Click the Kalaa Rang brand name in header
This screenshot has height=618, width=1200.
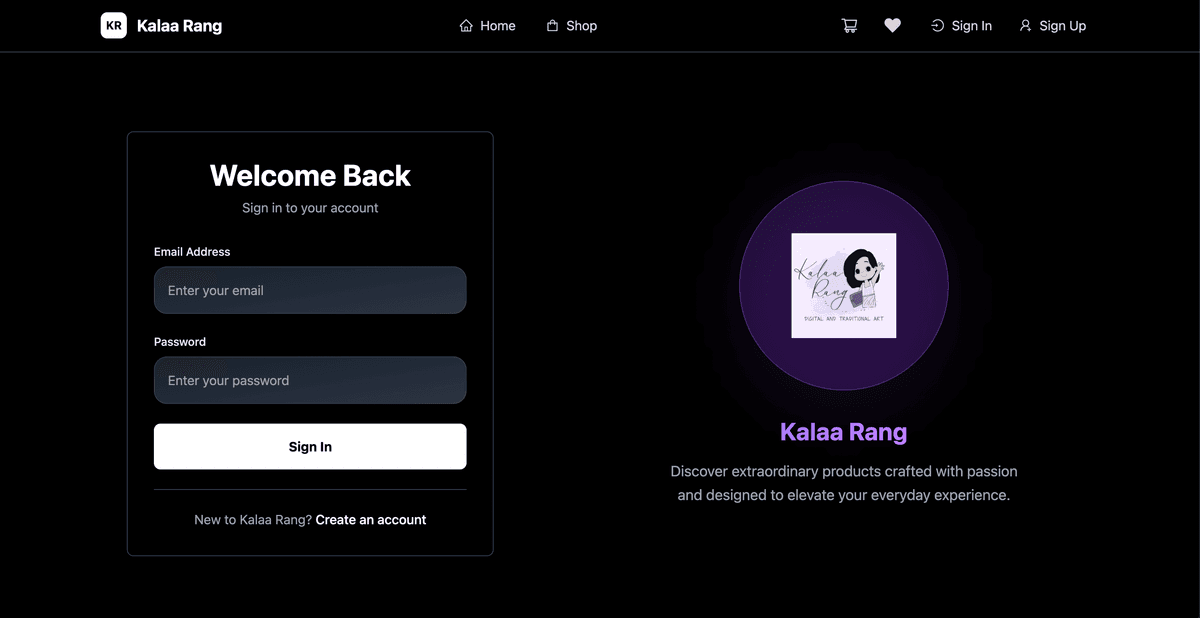coord(179,26)
